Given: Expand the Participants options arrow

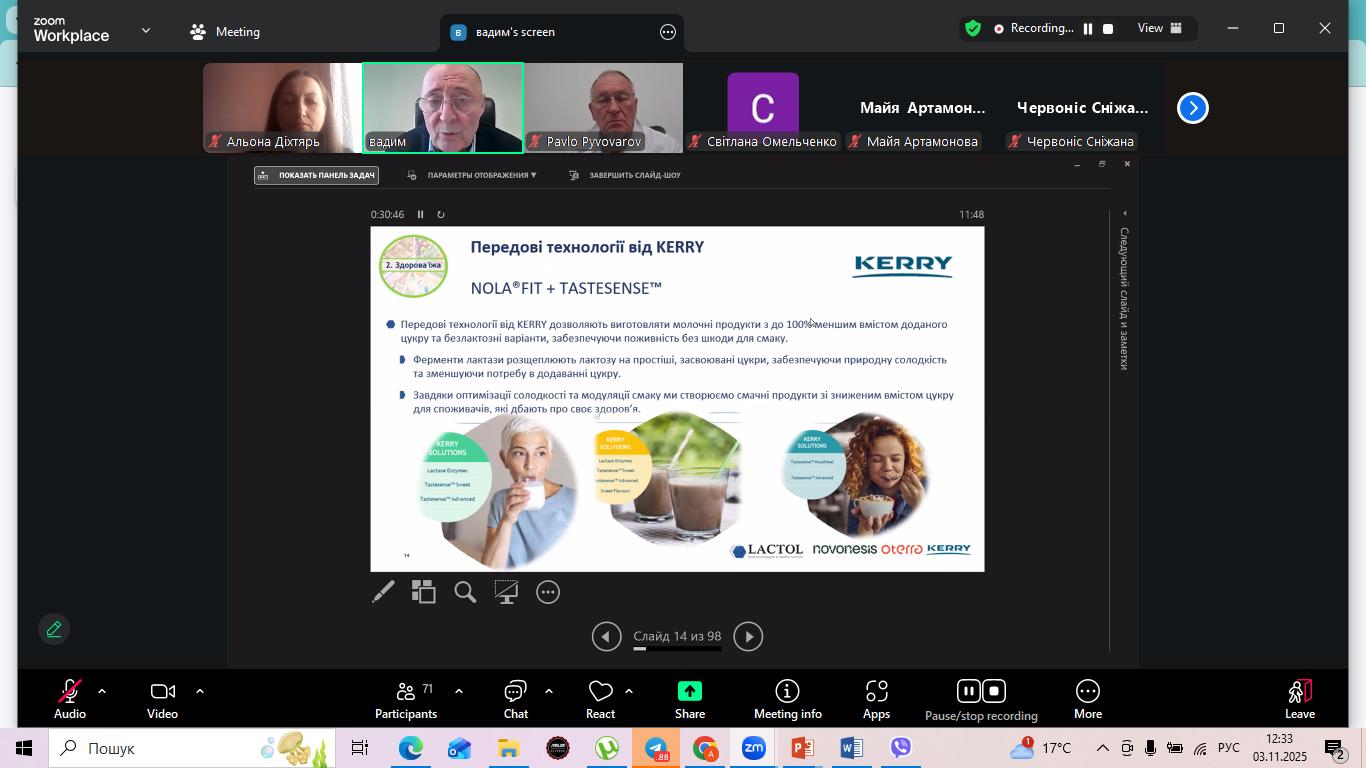Looking at the screenshot, I should coord(459,691).
